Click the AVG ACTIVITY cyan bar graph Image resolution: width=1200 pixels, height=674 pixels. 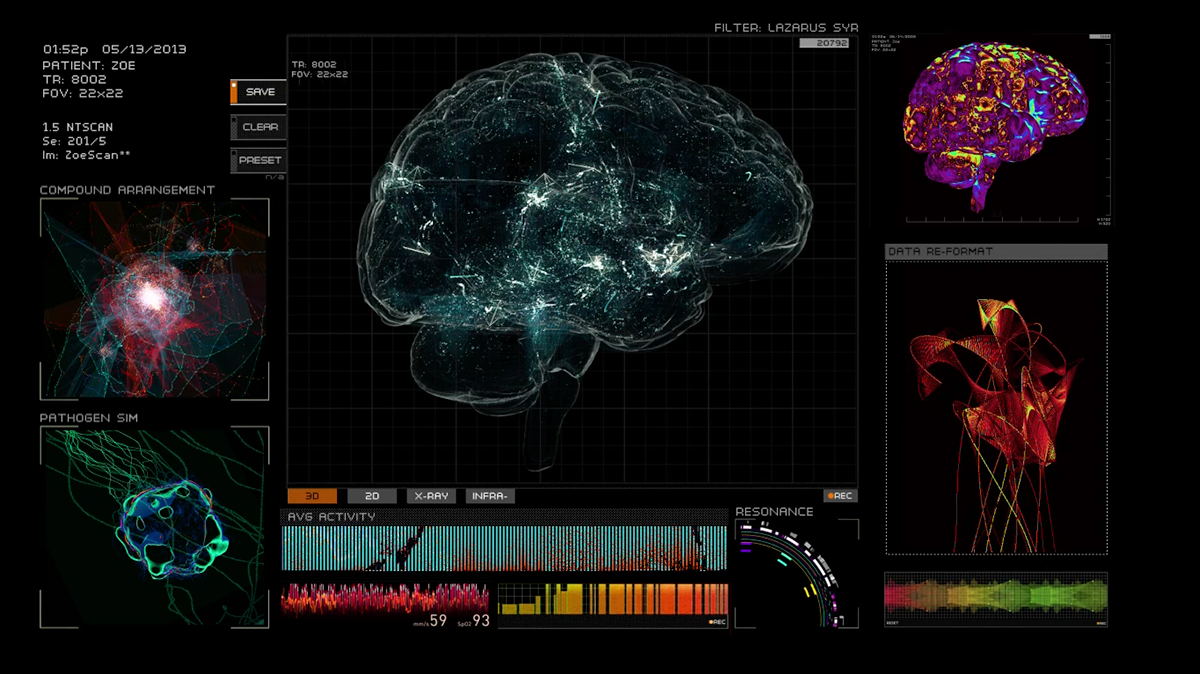pos(505,548)
